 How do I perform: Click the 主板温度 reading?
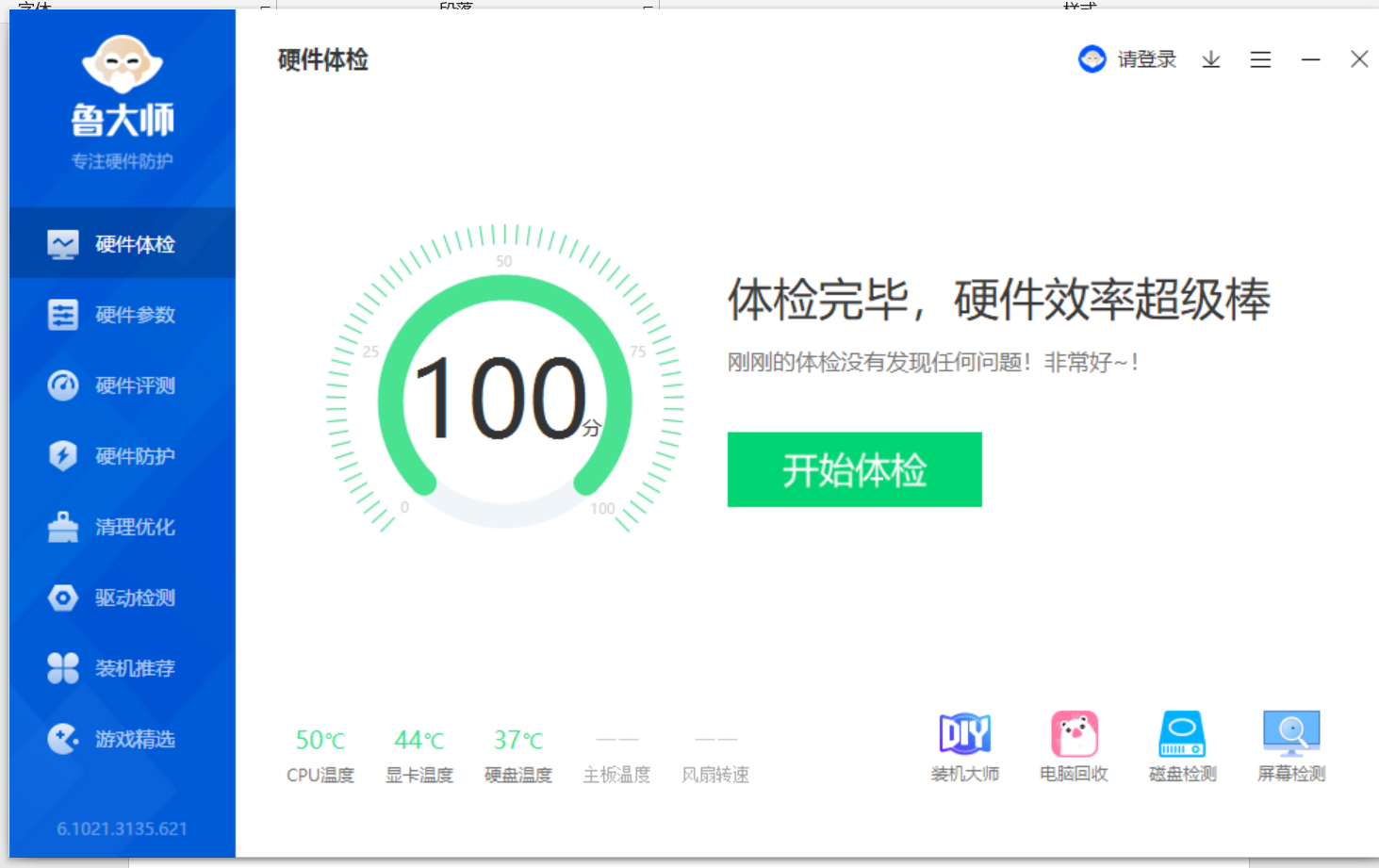coord(616,756)
